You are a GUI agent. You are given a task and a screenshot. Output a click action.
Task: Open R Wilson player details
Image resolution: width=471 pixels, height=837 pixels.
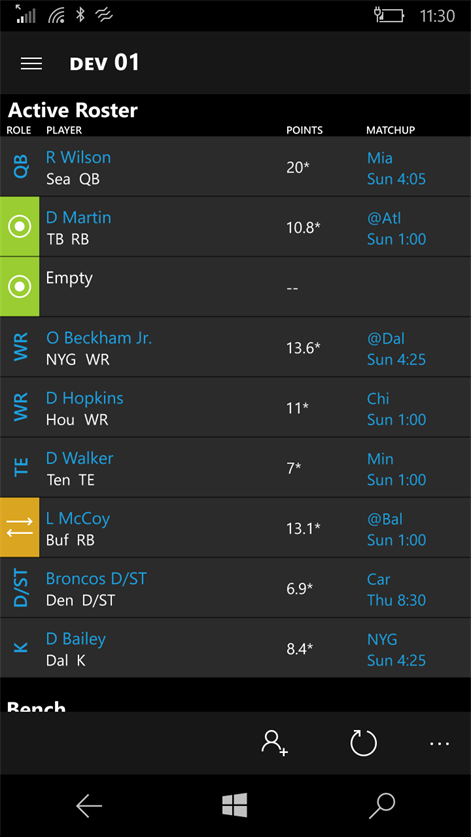click(x=78, y=157)
